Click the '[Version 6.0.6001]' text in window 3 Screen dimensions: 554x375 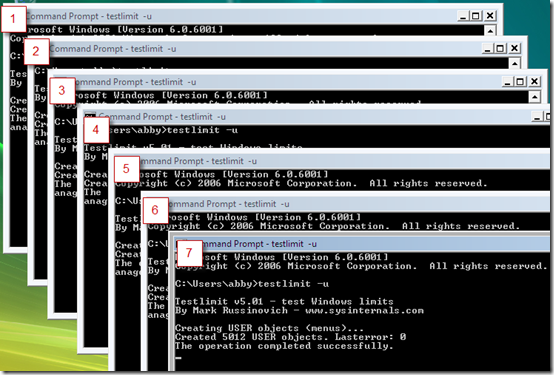215,95
